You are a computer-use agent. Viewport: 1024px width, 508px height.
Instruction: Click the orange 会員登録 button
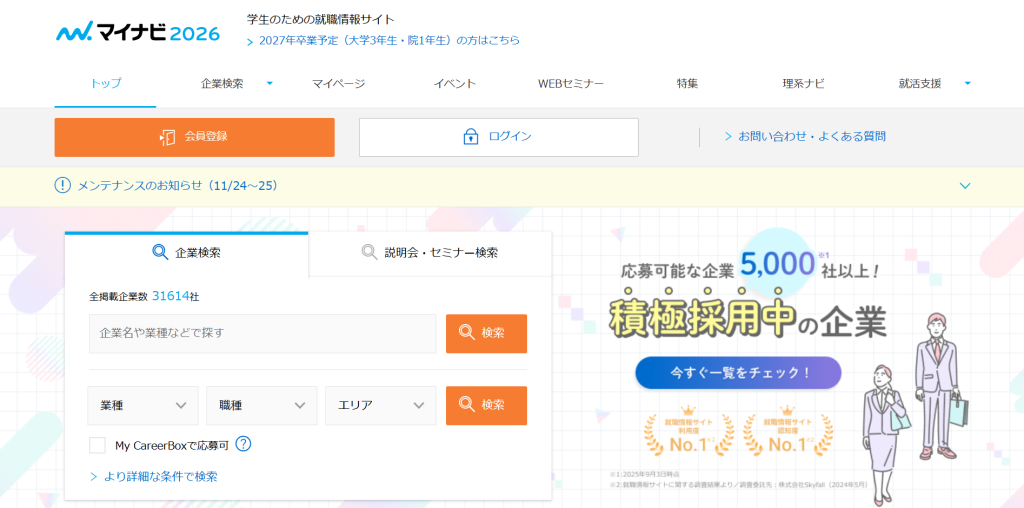tap(195, 137)
